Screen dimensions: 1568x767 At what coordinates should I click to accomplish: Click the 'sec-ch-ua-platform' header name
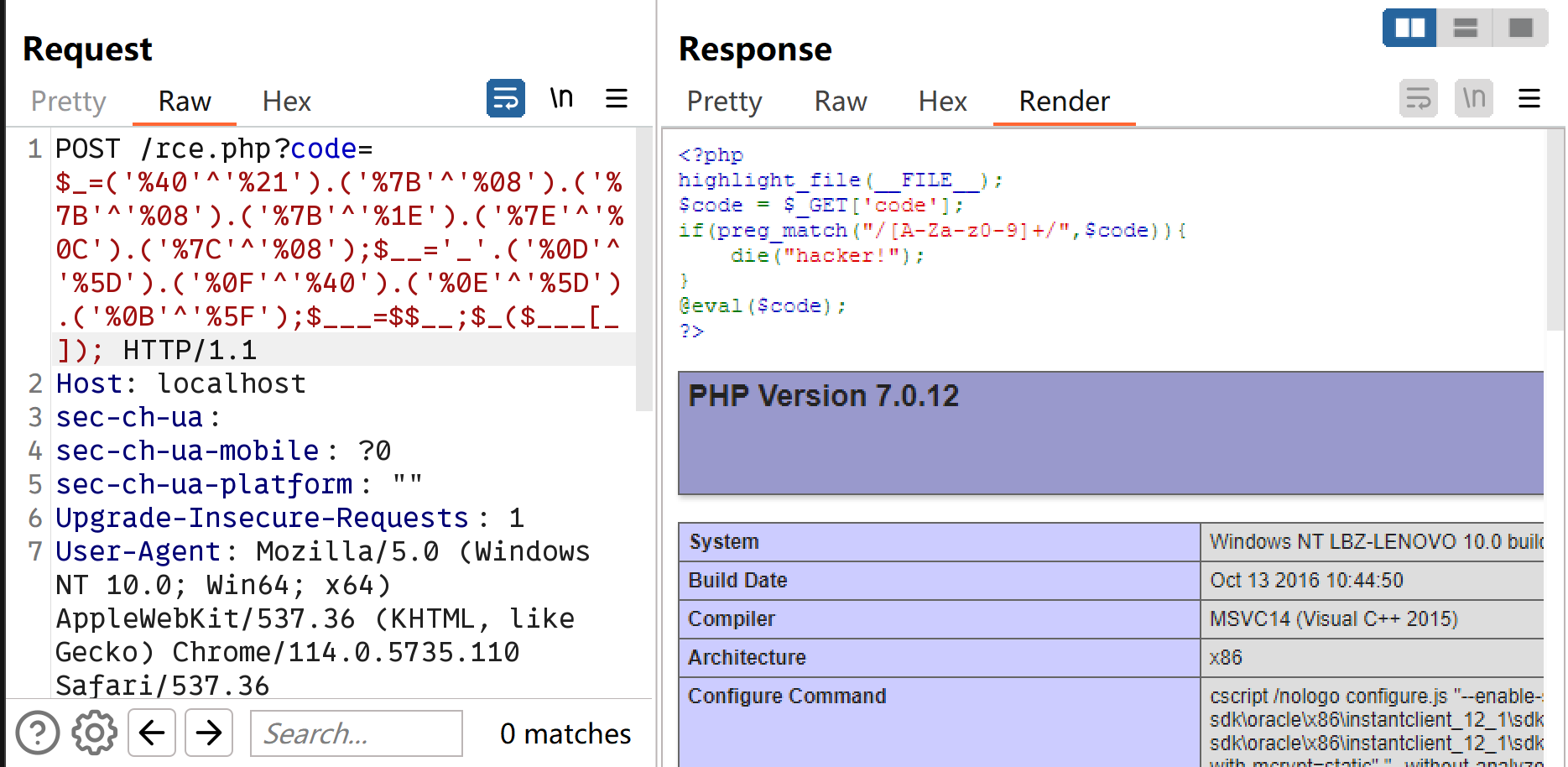click(x=204, y=484)
